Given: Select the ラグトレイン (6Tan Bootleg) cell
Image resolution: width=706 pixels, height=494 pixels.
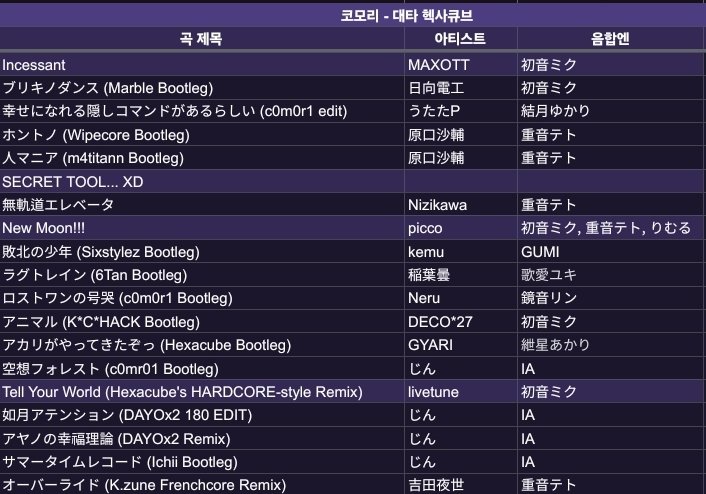Looking at the screenshot, I should coord(202,275).
